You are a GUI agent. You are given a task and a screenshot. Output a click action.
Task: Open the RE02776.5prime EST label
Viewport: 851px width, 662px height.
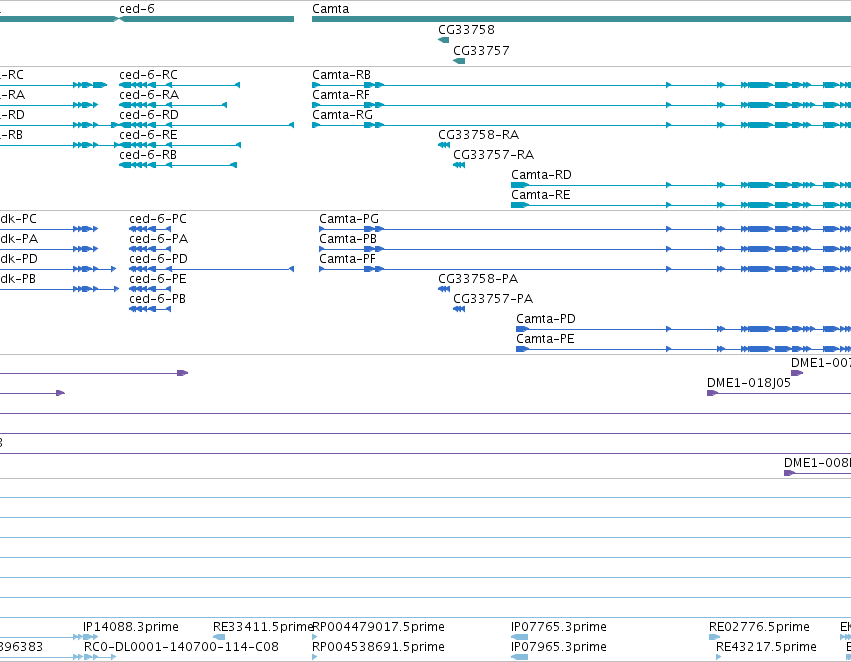(759, 627)
